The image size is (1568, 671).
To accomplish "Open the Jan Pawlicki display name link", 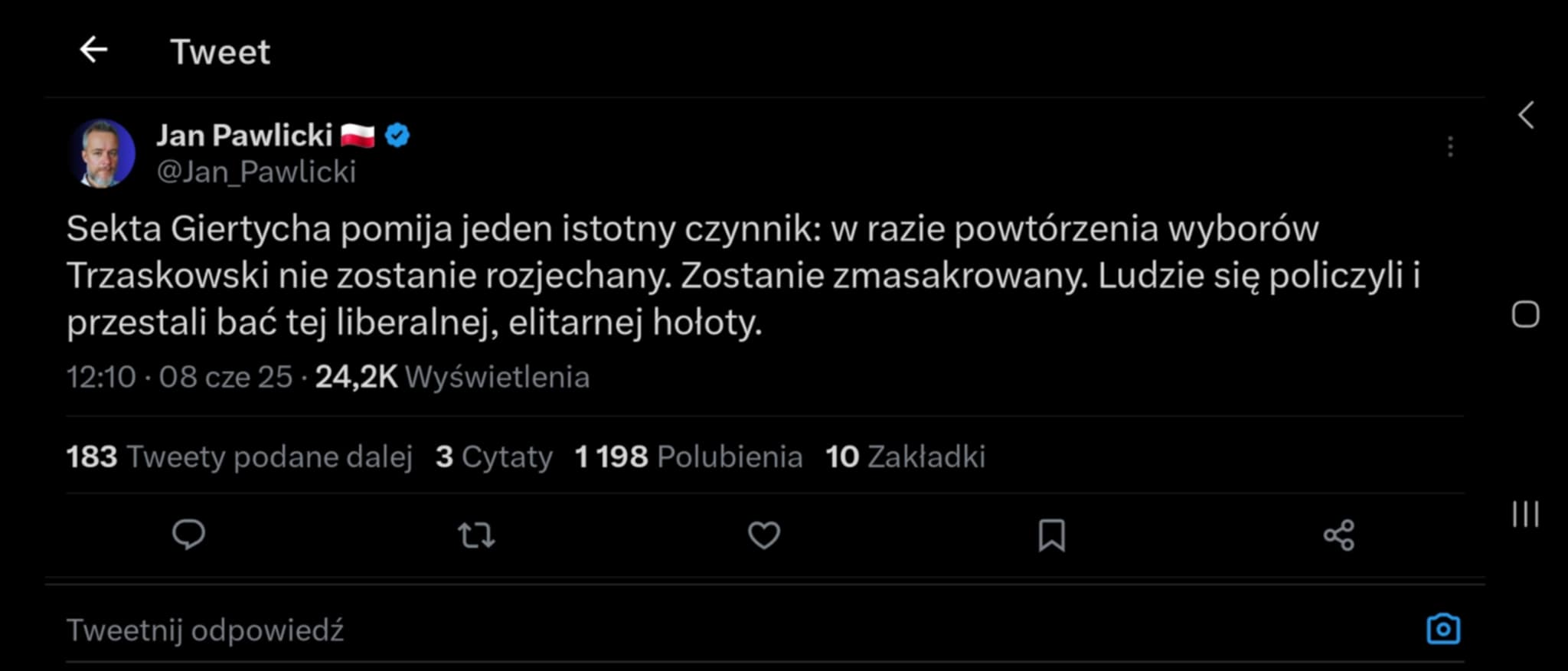I will 244,136.
